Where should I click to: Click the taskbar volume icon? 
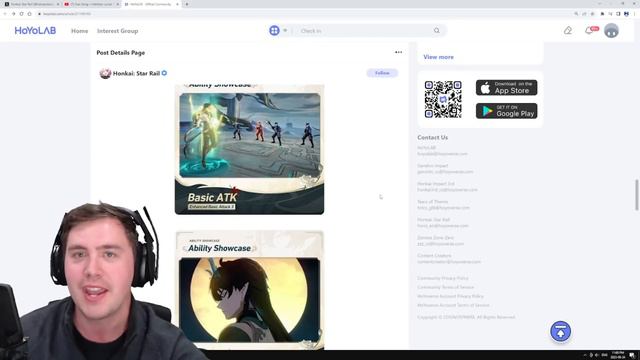(597, 355)
